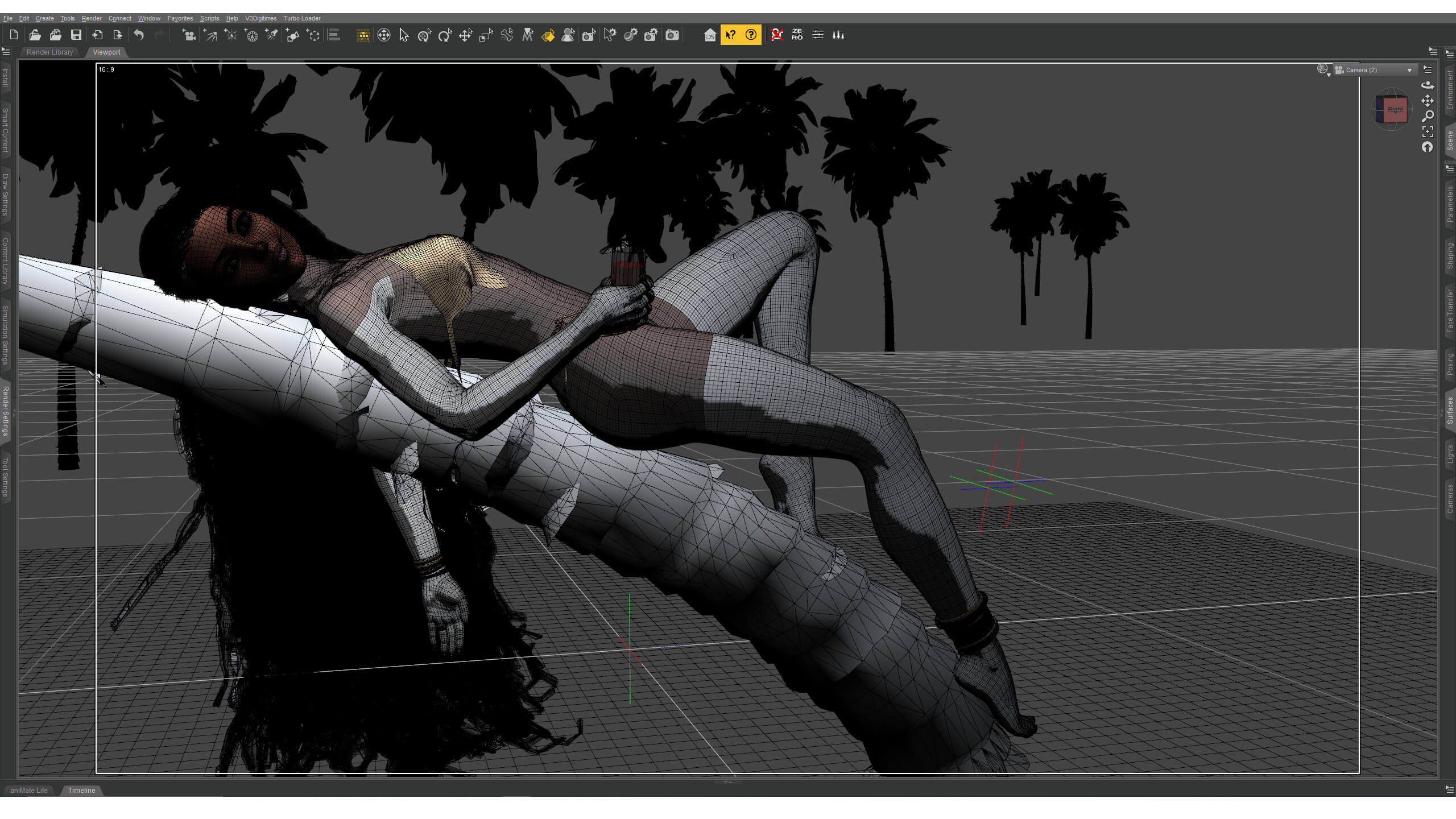Open the Parameters side panel

click(1450, 204)
